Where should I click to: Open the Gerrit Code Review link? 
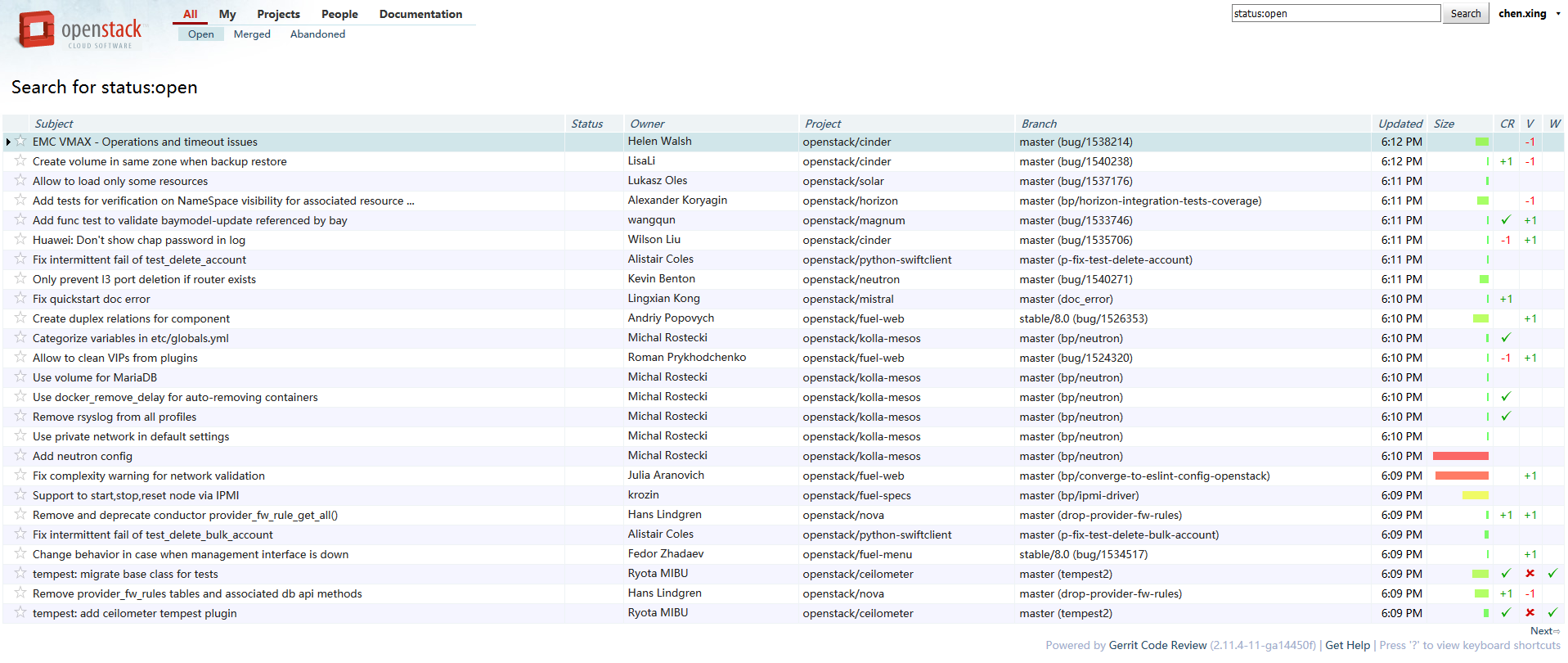click(1157, 645)
